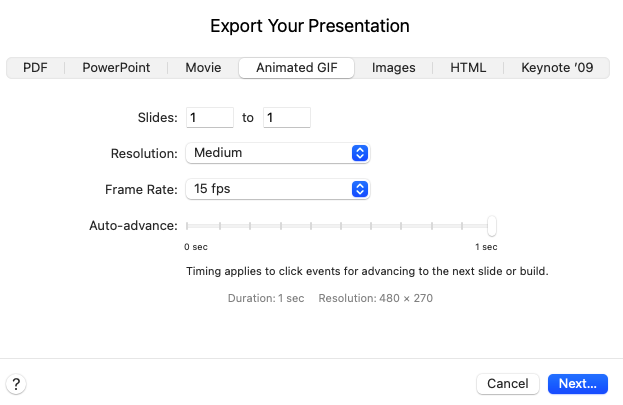Image resolution: width=623 pixels, height=405 pixels.
Task: Focus the Slides ending number field
Action: [x=286, y=118]
